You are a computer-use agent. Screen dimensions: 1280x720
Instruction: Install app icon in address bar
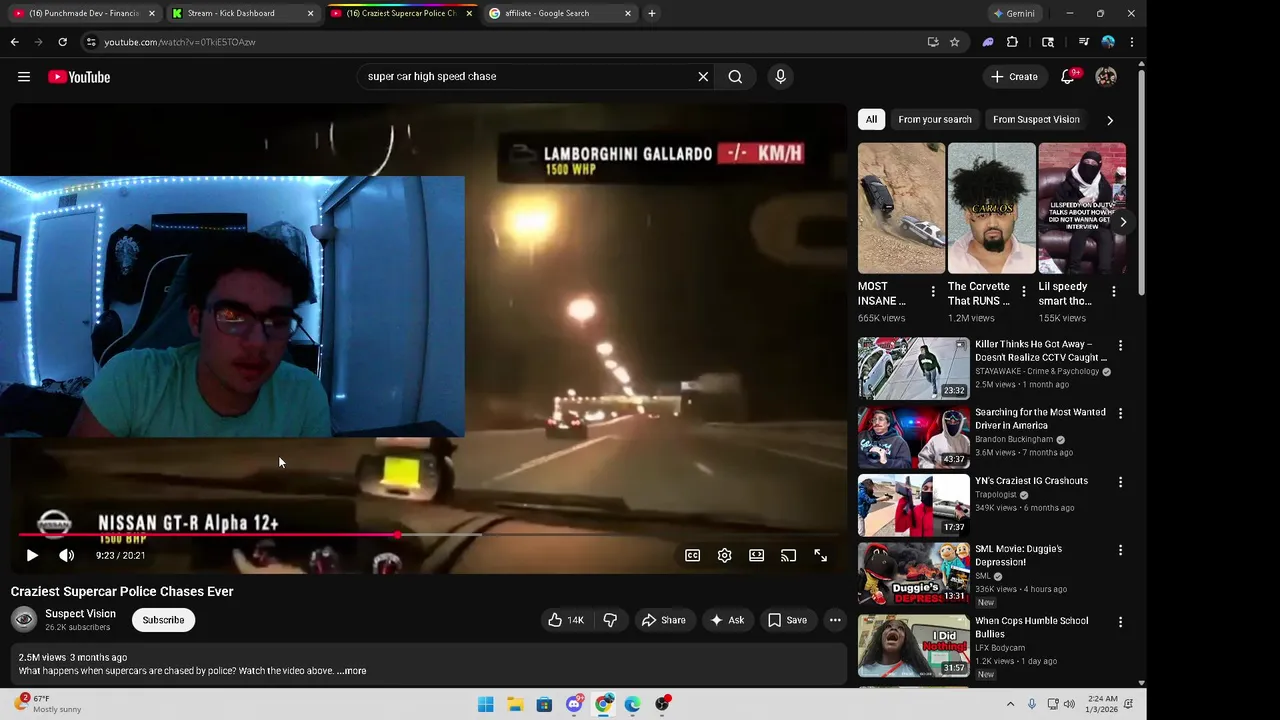[x=933, y=42]
